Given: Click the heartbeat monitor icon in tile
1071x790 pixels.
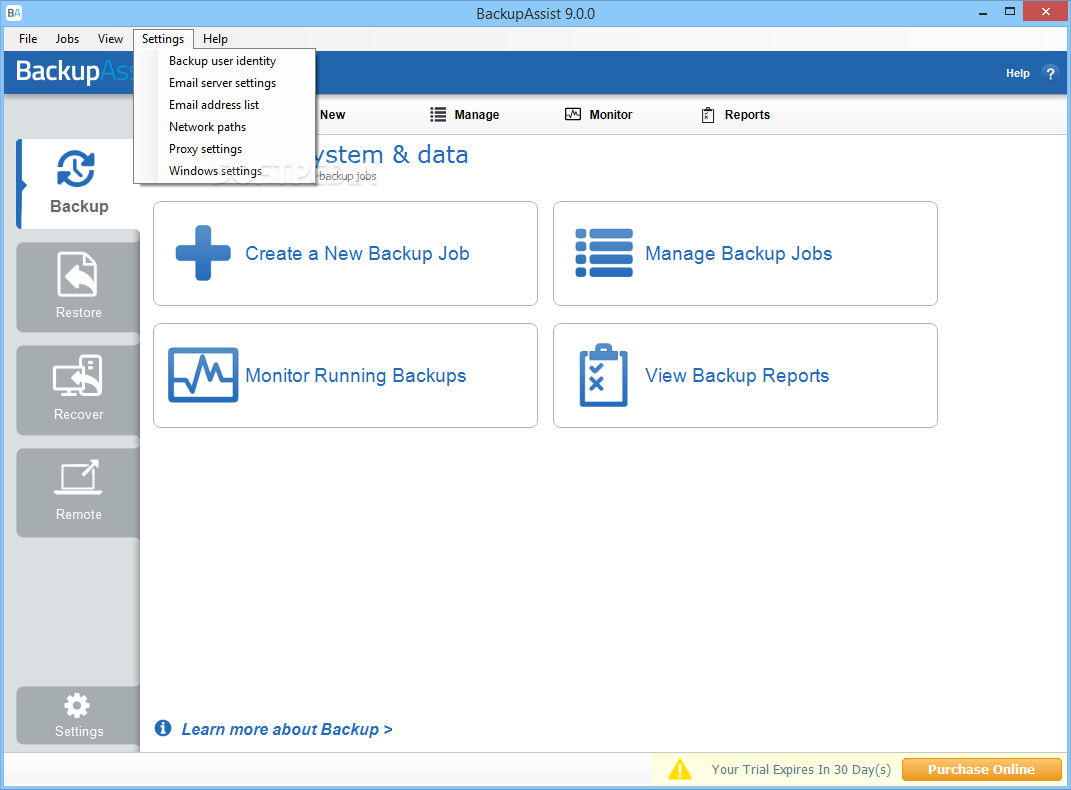Looking at the screenshot, I should pos(204,375).
